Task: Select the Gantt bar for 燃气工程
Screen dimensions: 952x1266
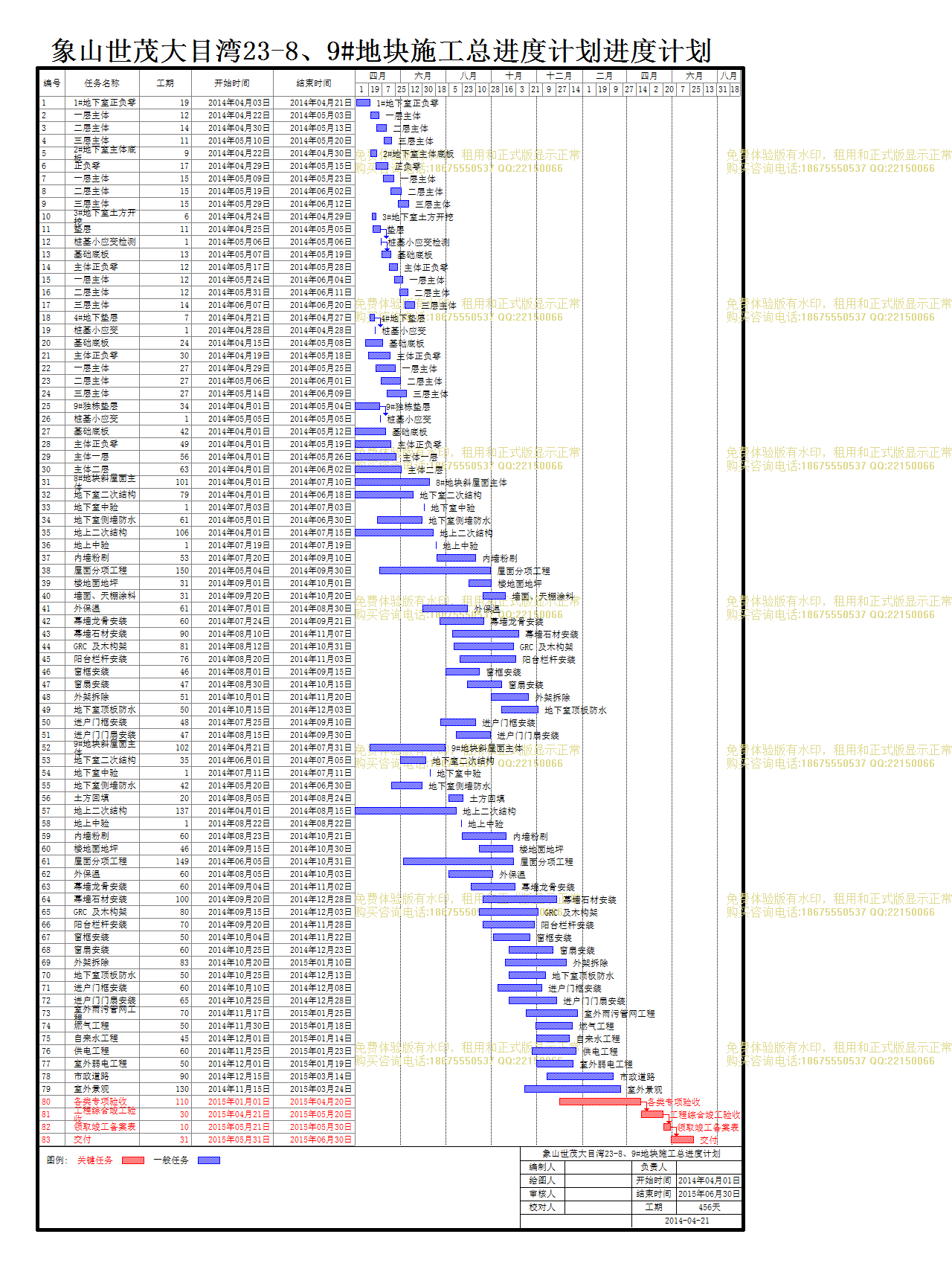Action: 554,1026
